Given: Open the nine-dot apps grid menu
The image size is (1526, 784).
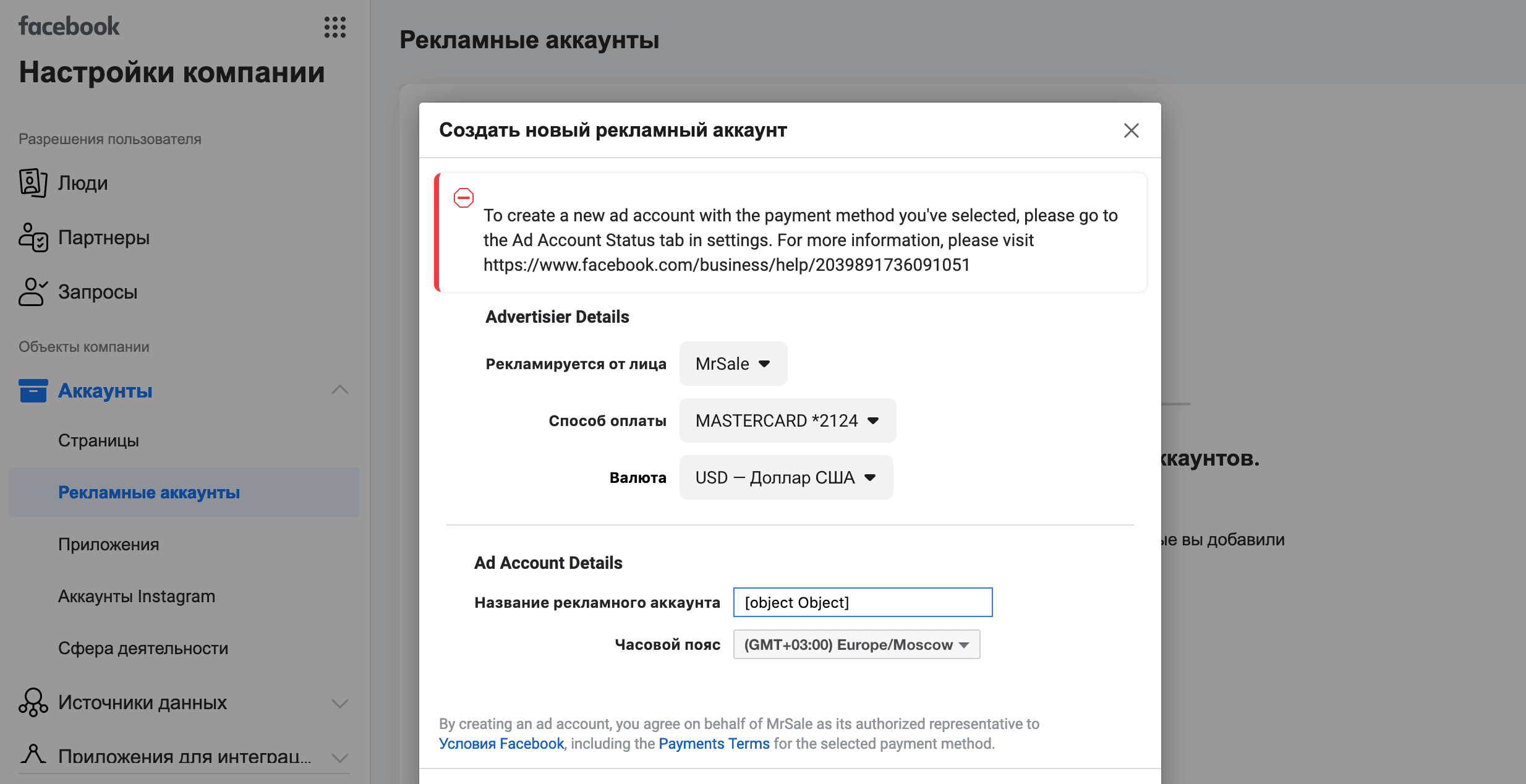Looking at the screenshot, I should point(335,27).
